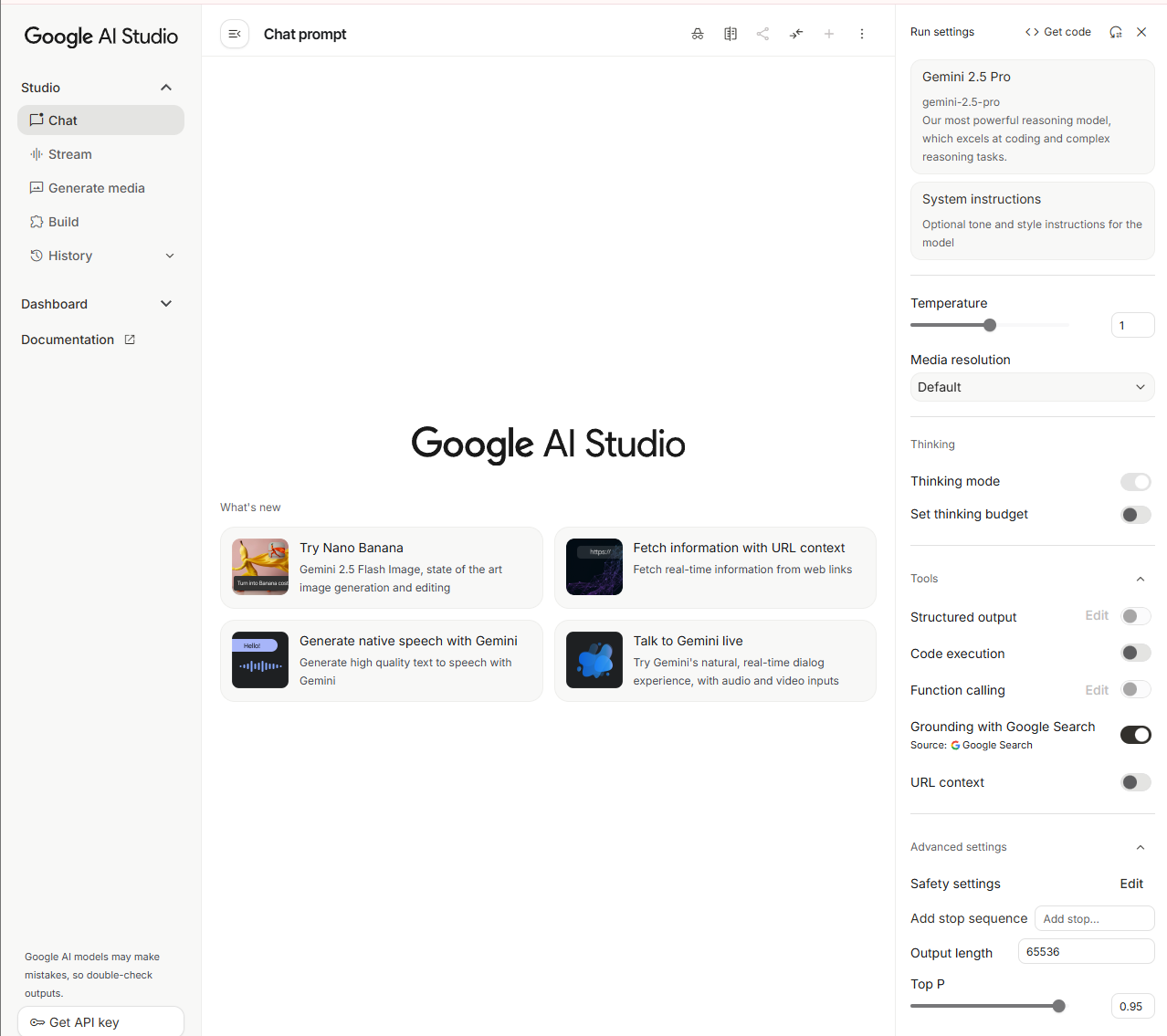Image resolution: width=1167 pixels, height=1036 pixels.
Task: Open the Talk to Gemini live card
Action: pyautogui.click(x=715, y=661)
